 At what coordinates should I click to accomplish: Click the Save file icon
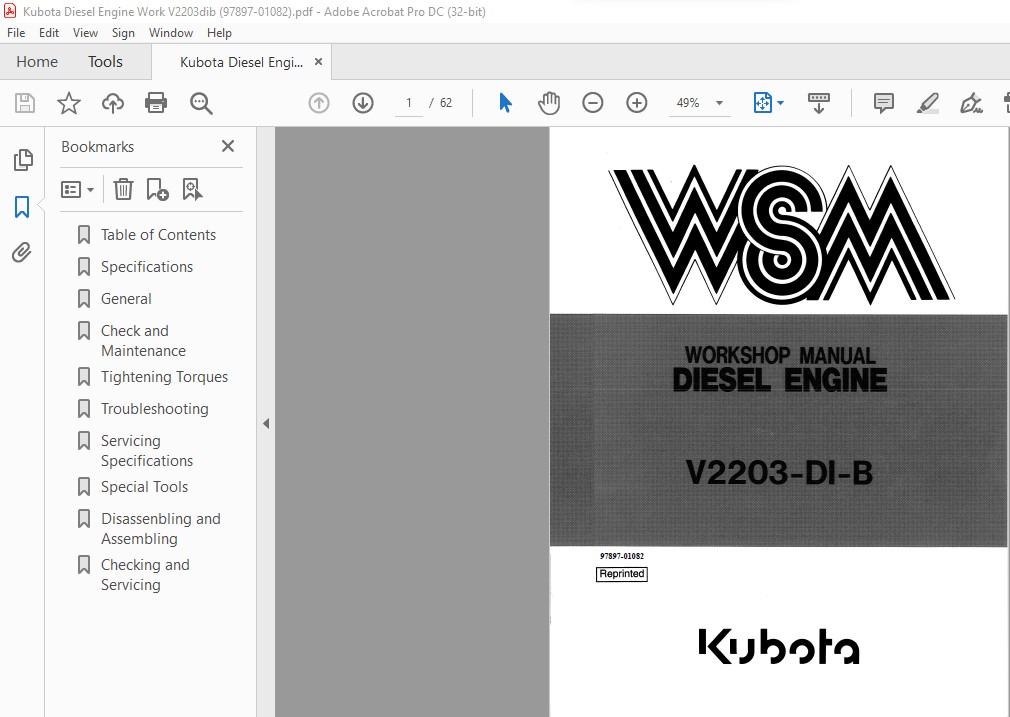(x=25, y=103)
